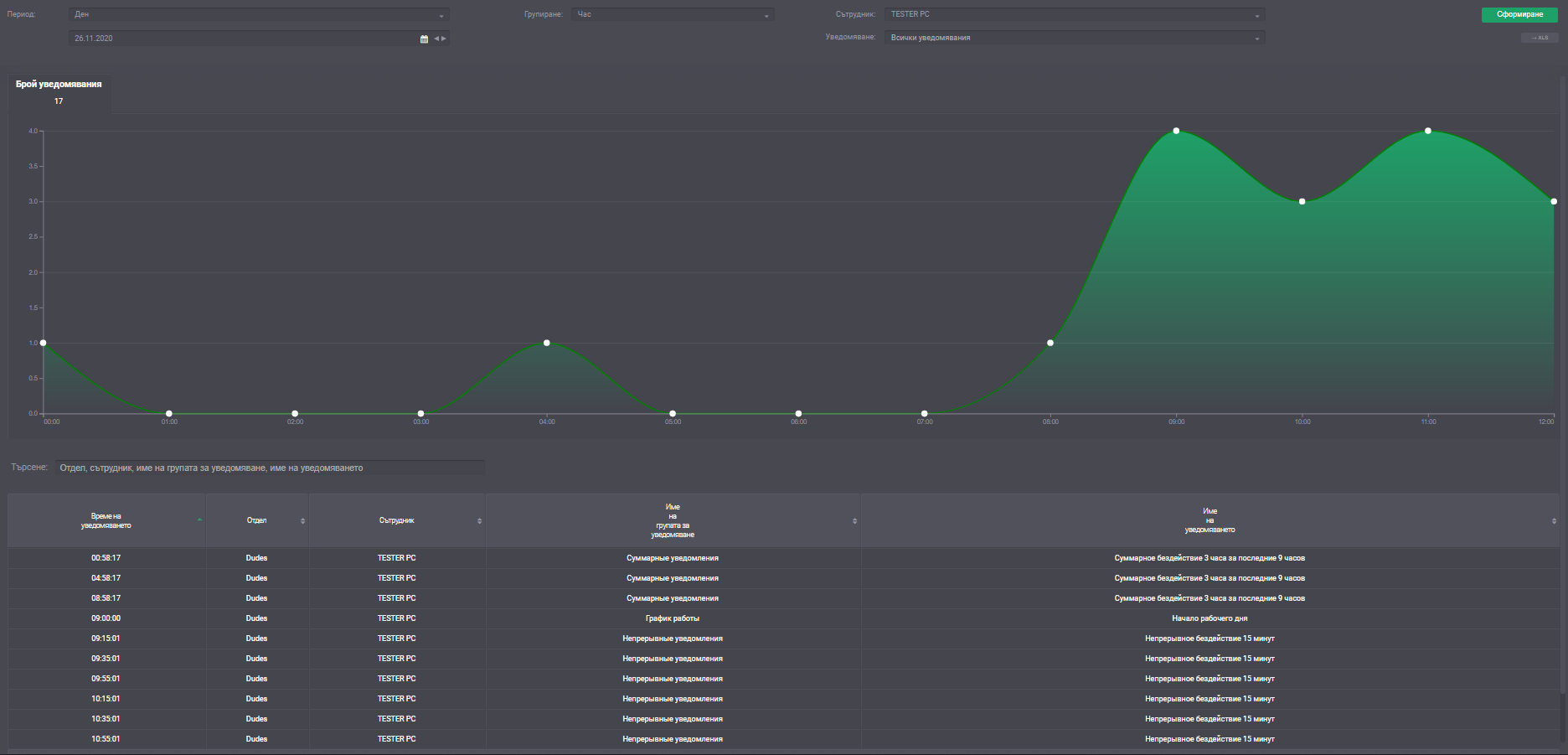The width and height of the screenshot is (1568, 755).
Task: Open the Групиране dropdown showing Час
Action: 673,14
